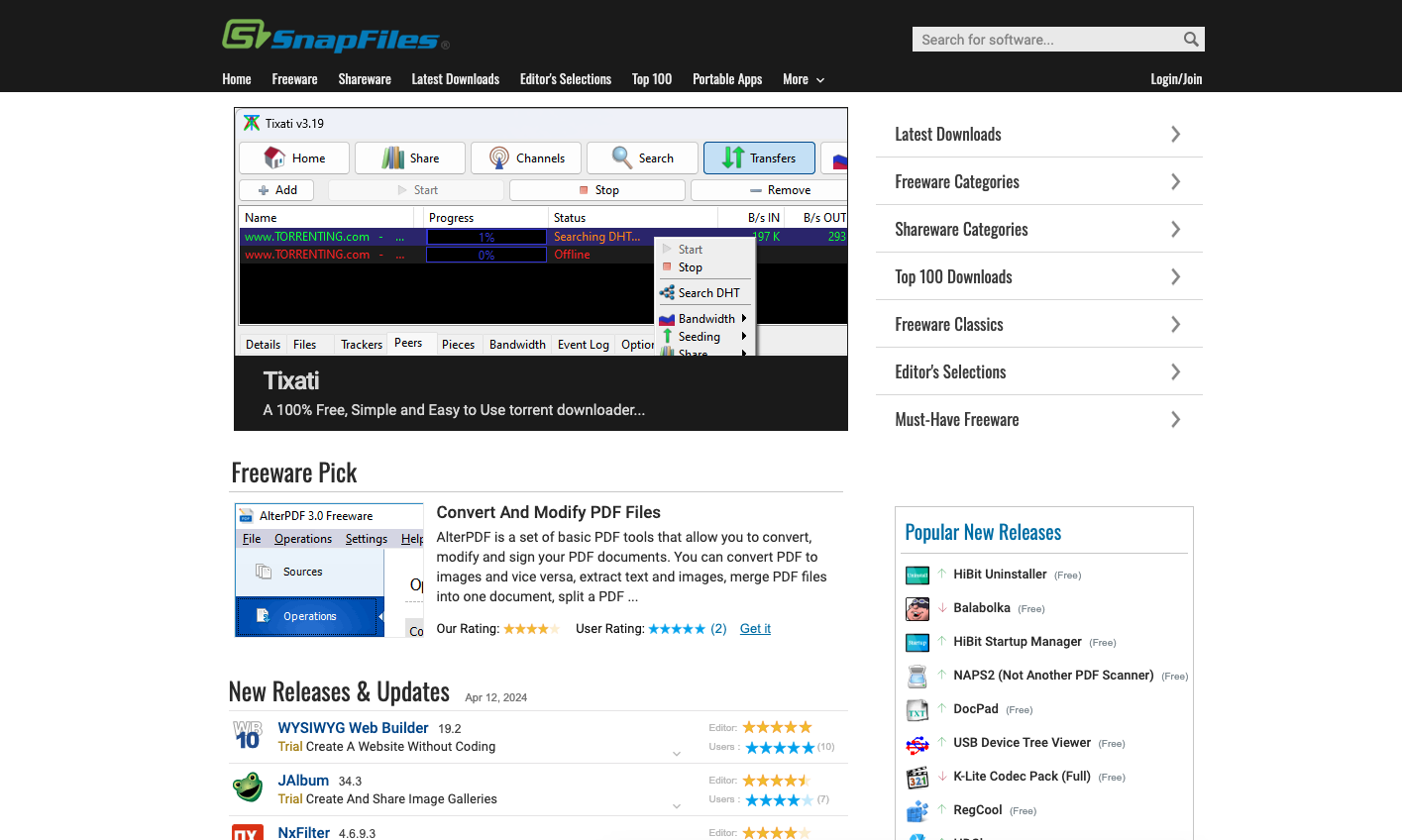Open Freeware in navigation bar

point(294,79)
